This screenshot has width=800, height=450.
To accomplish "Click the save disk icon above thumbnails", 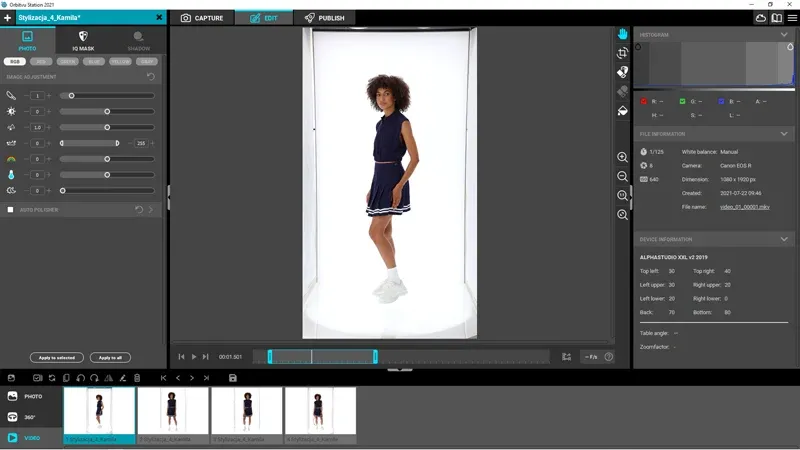I will click(233, 378).
